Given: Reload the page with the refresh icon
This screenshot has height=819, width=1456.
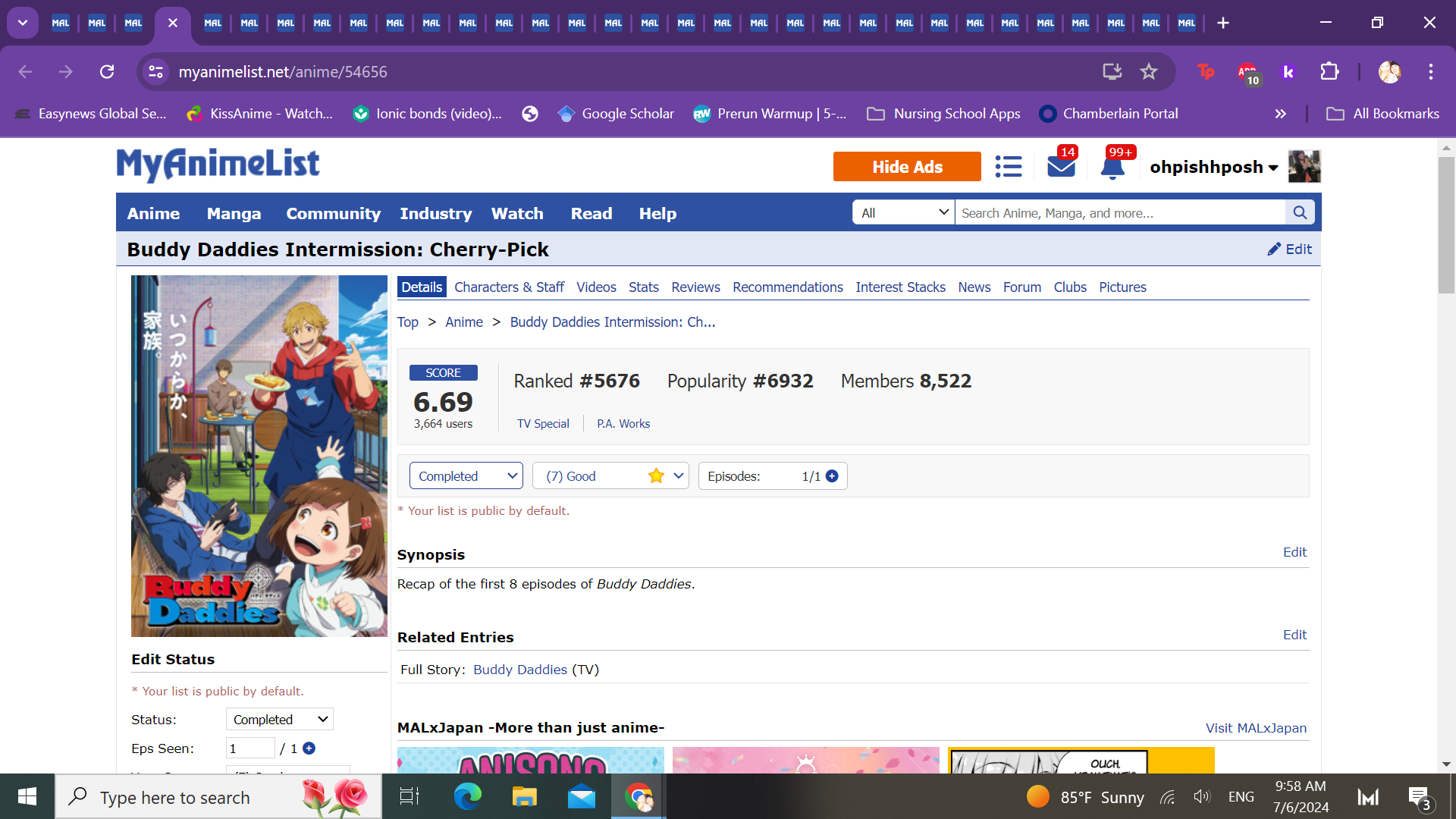Looking at the screenshot, I should [x=107, y=72].
